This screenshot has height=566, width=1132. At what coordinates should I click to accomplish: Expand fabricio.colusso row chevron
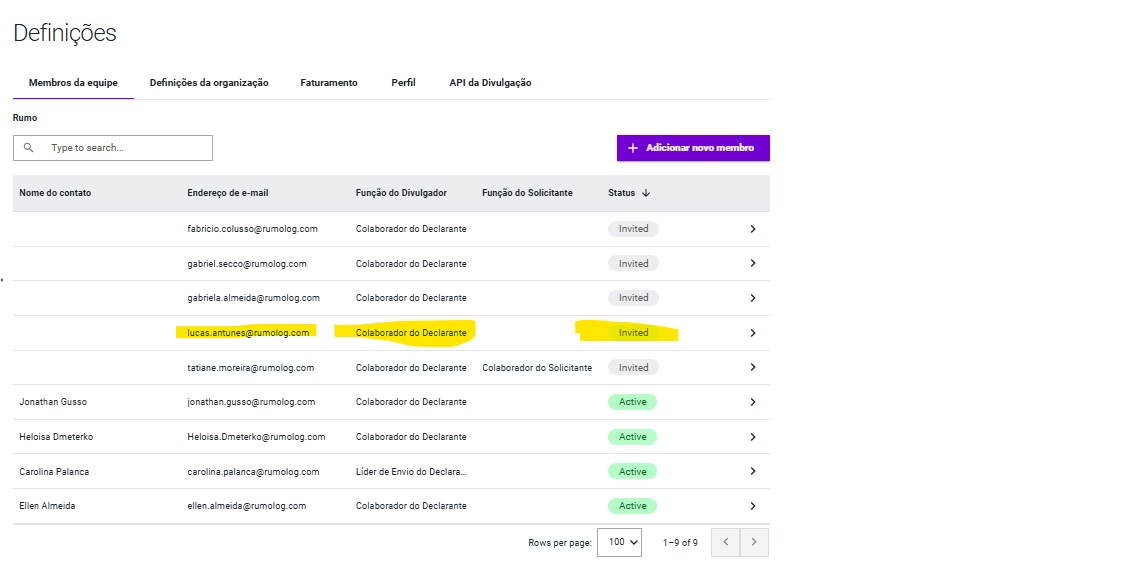pyautogui.click(x=752, y=229)
